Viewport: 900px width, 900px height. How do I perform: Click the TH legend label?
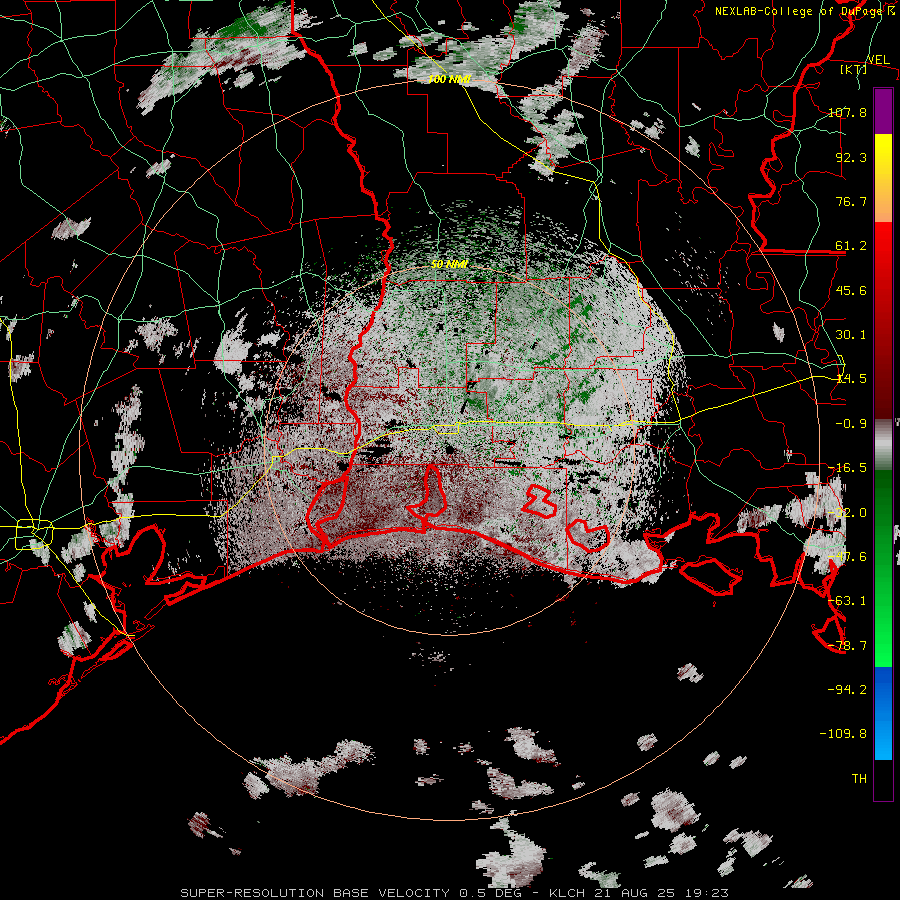click(859, 779)
